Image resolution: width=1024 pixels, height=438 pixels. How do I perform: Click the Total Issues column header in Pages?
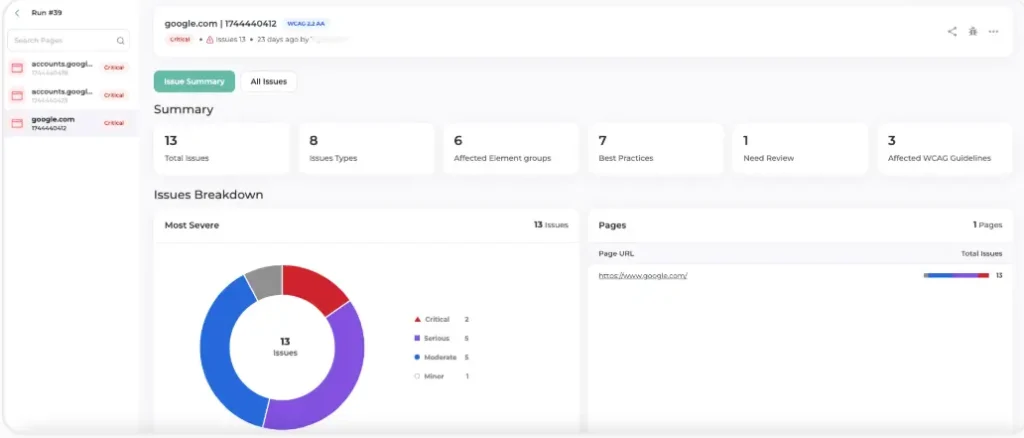pyautogui.click(x=982, y=253)
